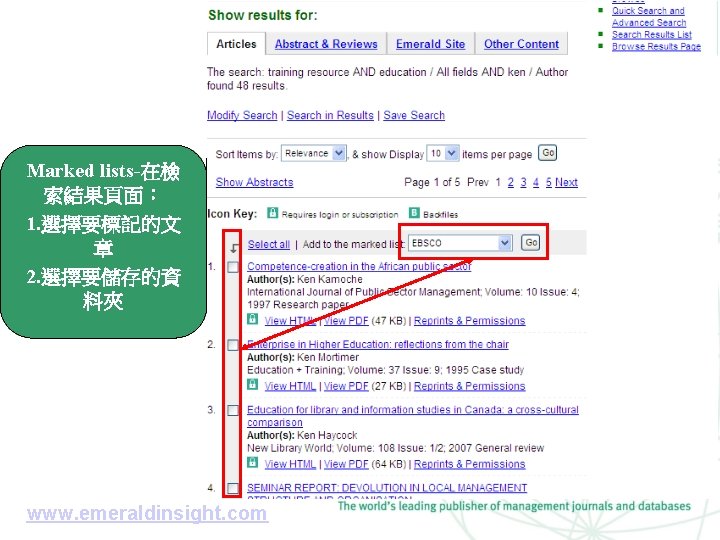The width and height of the screenshot is (720, 540).
Task: Open the items per page dropdown
Action: point(443,153)
